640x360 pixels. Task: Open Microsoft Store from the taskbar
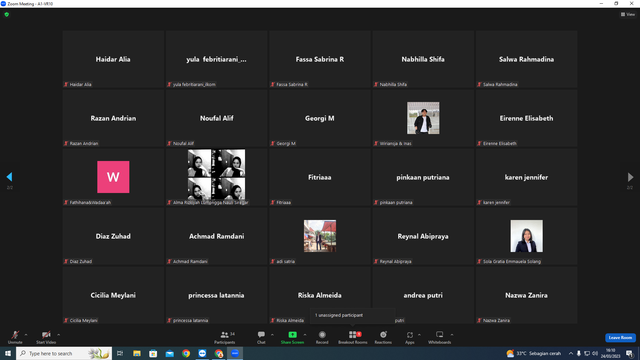(x=153, y=353)
